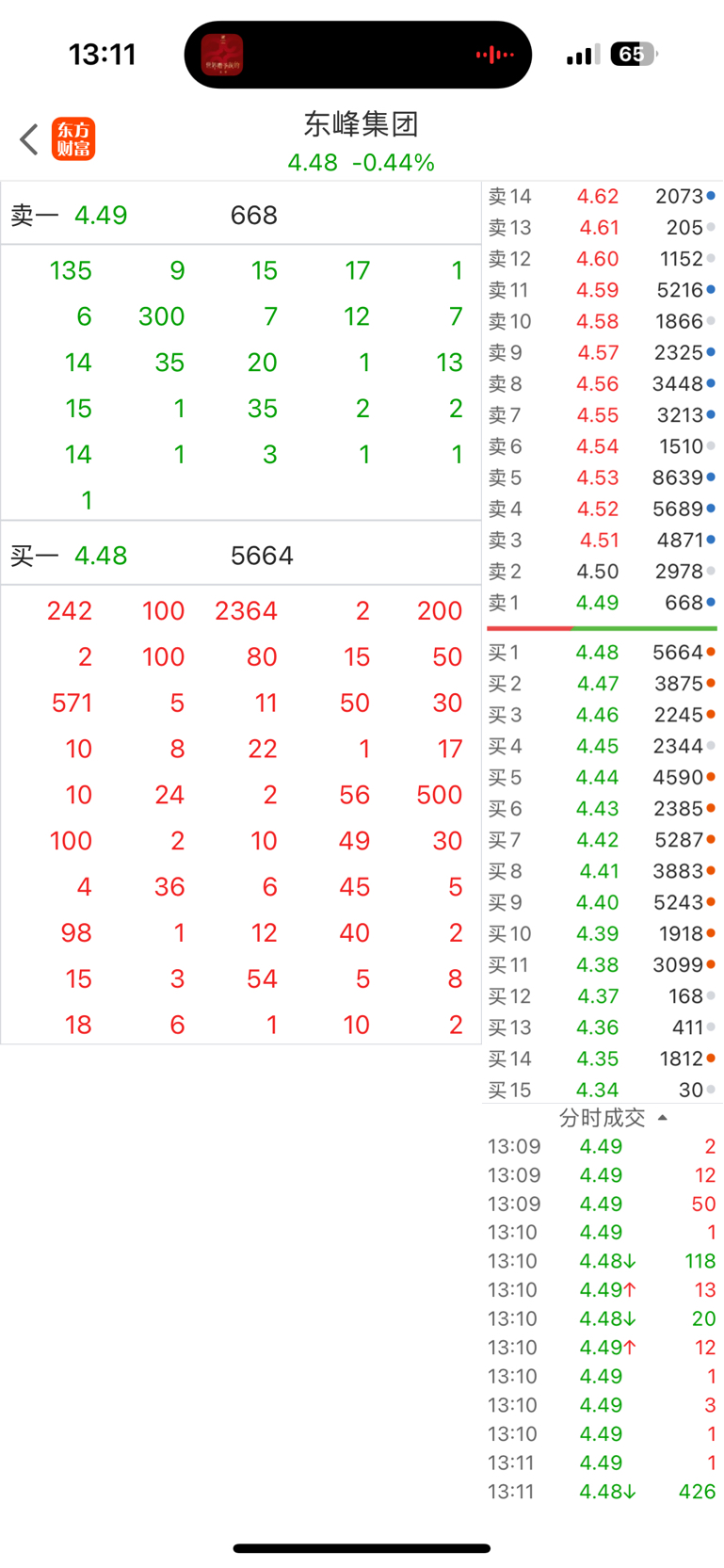Select the 卖8 volume 3448
The height and width of the screenshot is (1568, 724).
[678, 384]
